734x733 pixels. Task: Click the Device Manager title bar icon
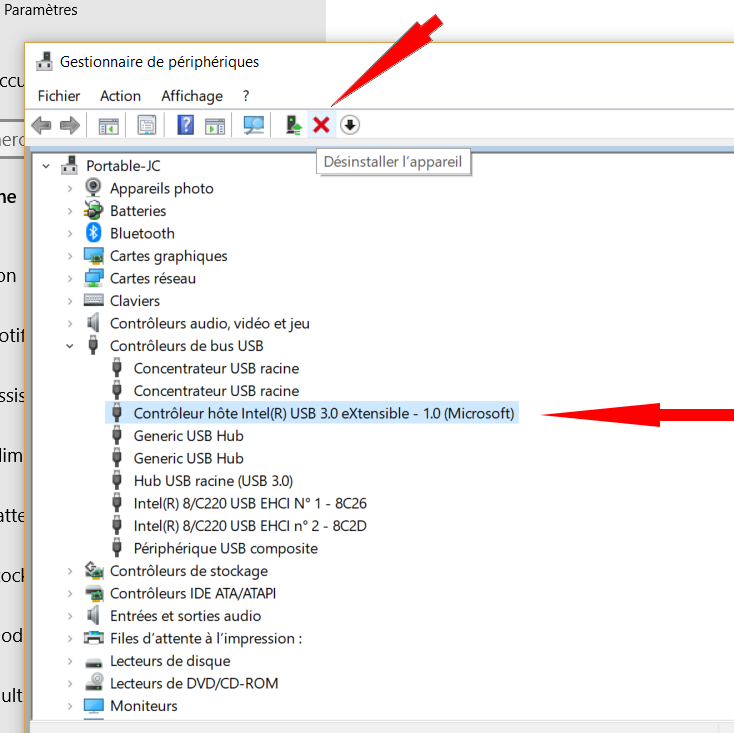click(44, 62)
